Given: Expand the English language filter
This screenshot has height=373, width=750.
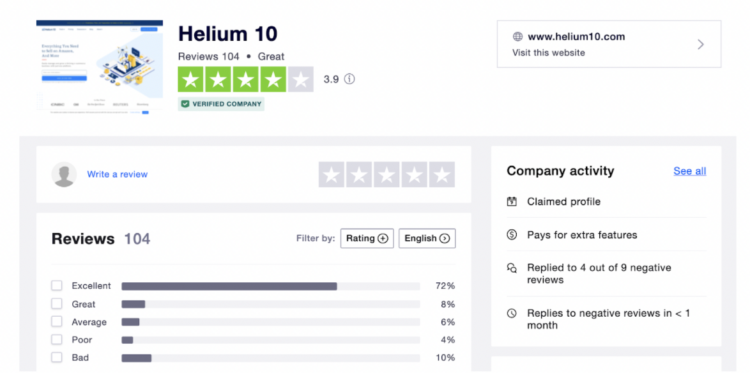Looking at the screenshot, I should tap(427, 238).
